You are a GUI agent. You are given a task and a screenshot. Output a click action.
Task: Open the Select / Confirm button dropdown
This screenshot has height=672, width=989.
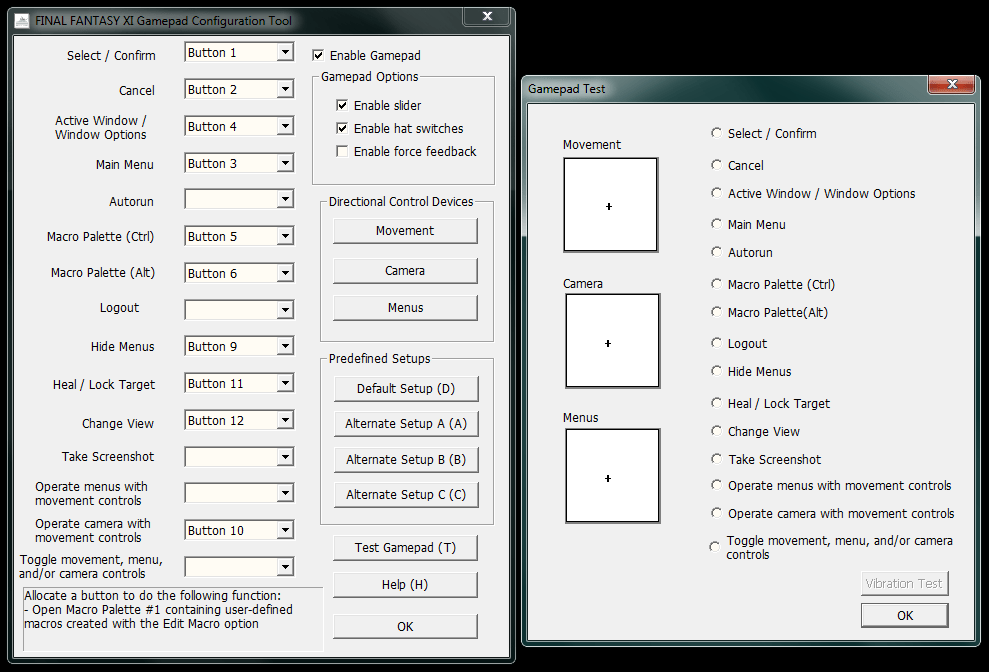(285, 52)
